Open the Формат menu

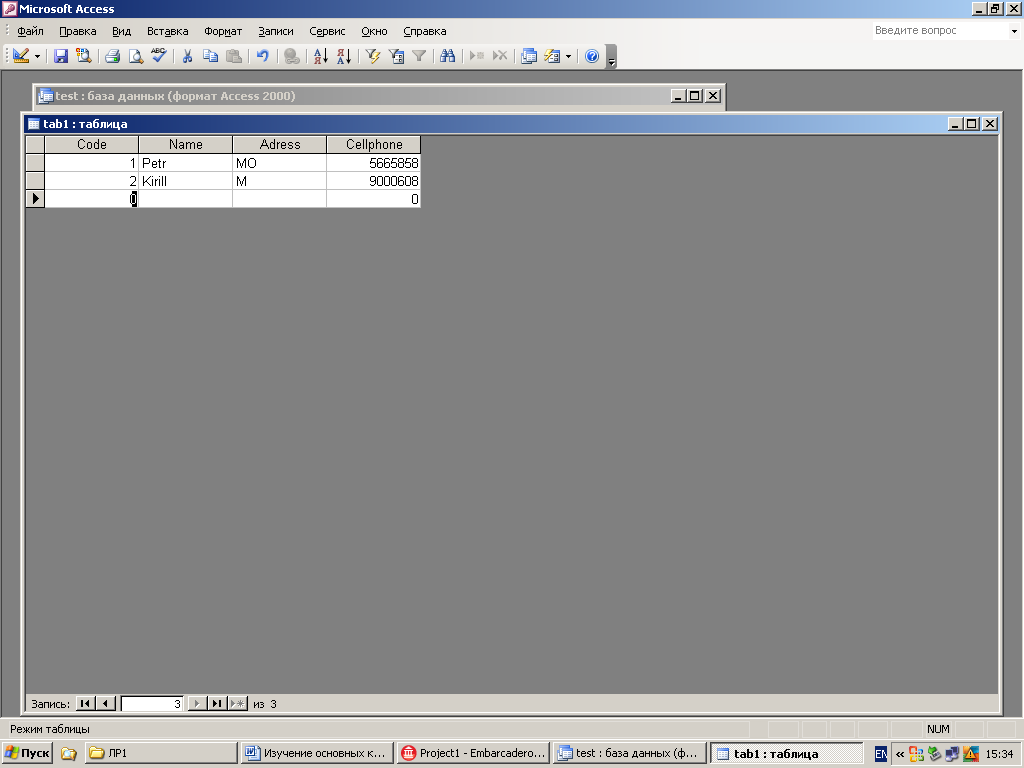[x=223, y=31]
